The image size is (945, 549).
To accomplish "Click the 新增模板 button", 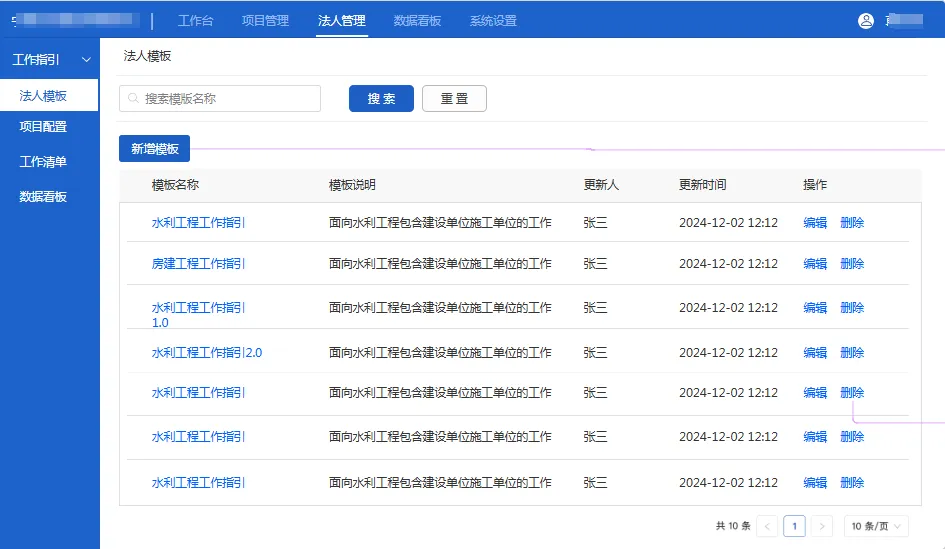I will (x=154, y=149).
